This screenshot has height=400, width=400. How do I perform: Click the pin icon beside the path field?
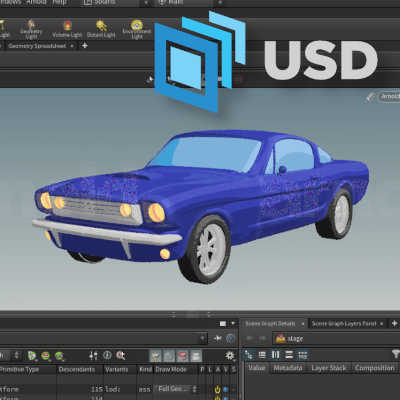[217, 339]
